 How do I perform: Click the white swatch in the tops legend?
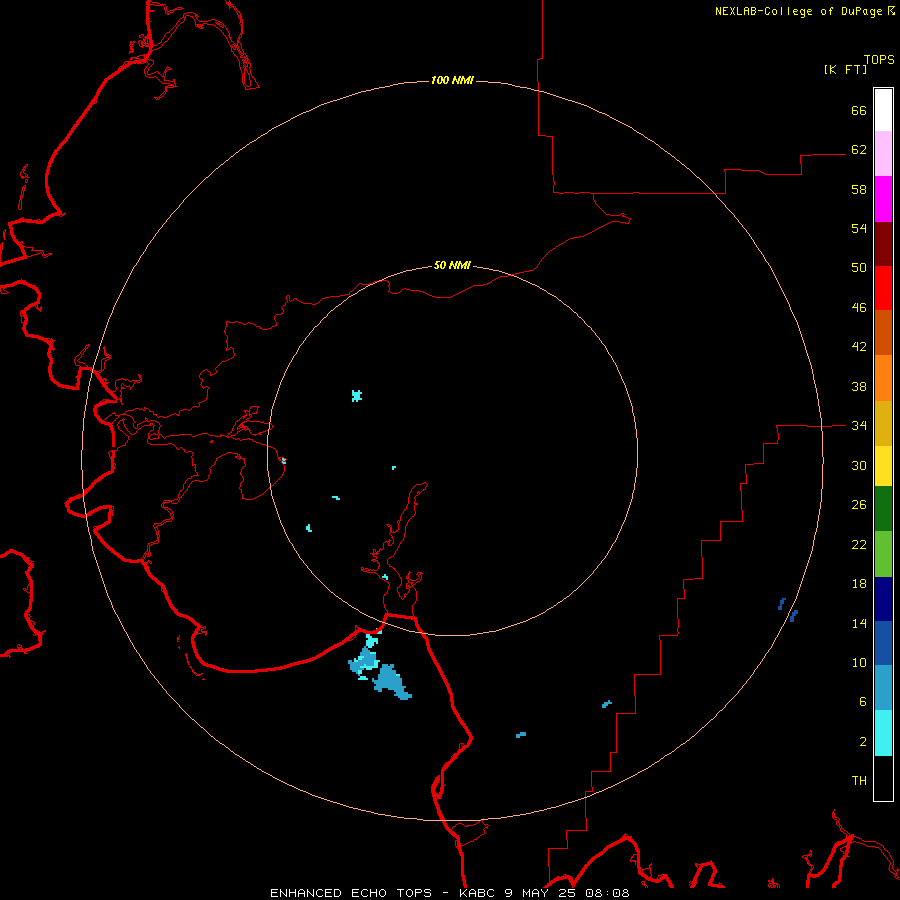point(883,110)
